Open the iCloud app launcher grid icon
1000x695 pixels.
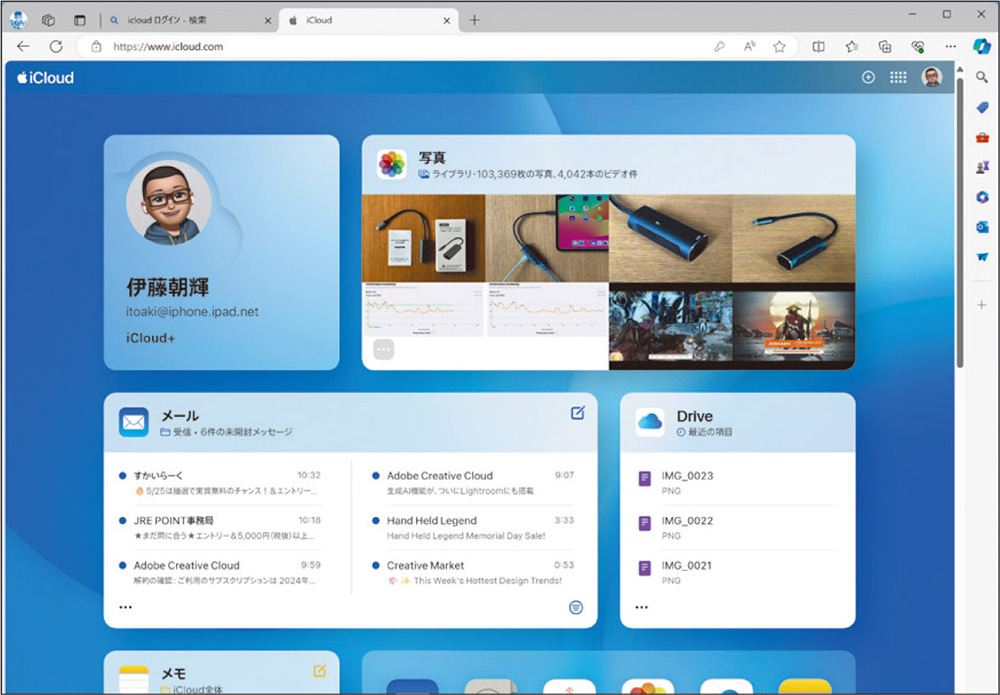(898, 77)
